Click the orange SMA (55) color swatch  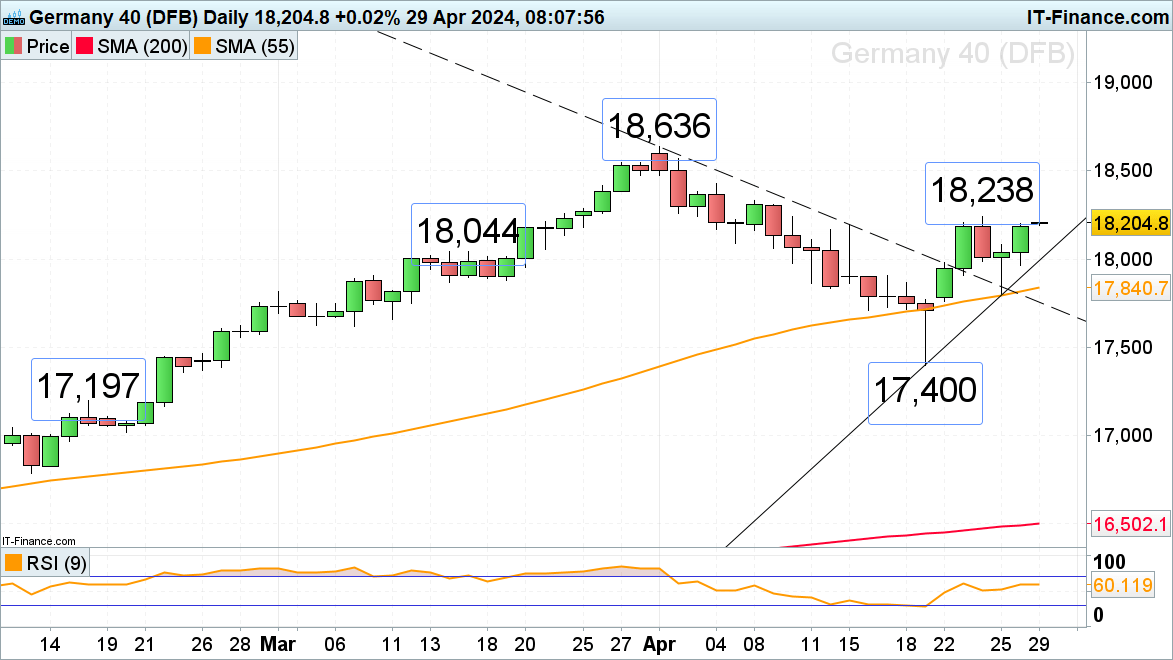click(202, 46)
